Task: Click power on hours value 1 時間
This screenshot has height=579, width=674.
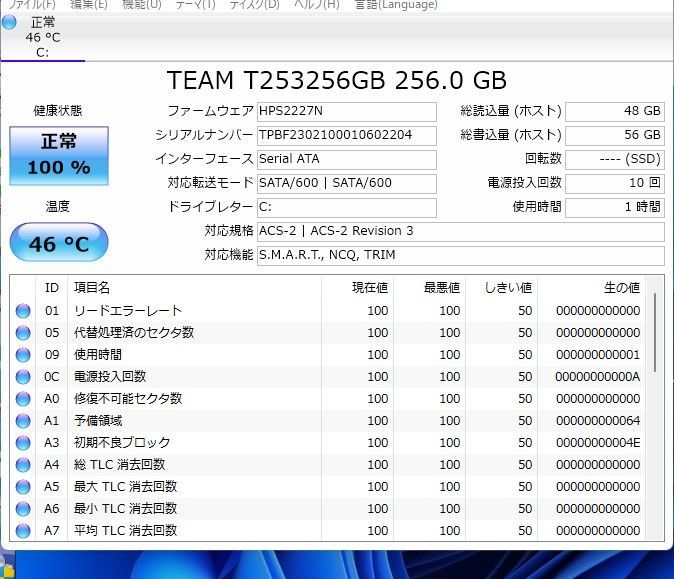Action: click(615, 208)
